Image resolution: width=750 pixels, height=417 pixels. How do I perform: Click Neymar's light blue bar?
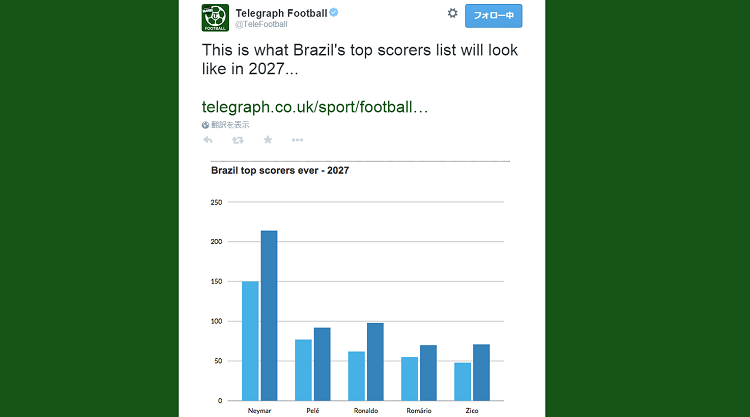tap(250, 341)
